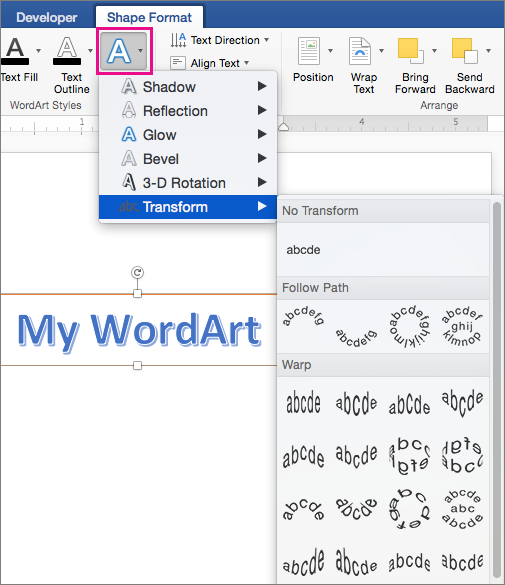
Task: Click the Send Backward icon
Action: point(464,51)
